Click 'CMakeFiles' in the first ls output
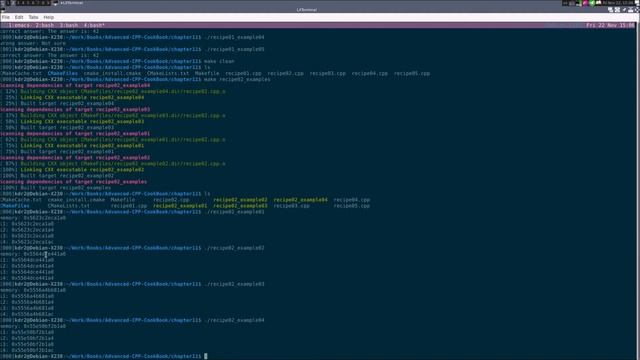This screenshot has height=360, width=640. click(x=63, y=73)
